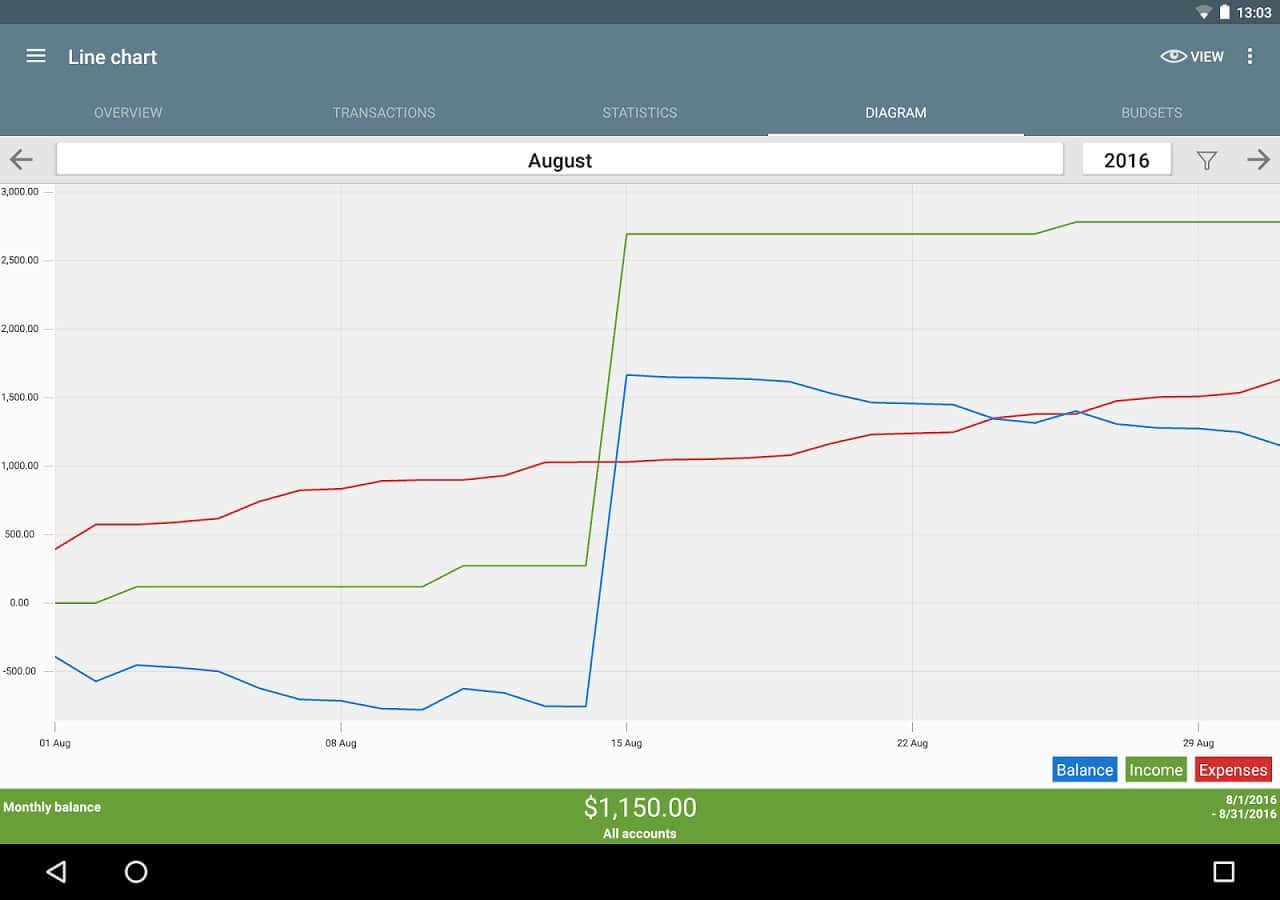Open the Statistics tab
Image resolution: width=1280 pixels, height=900 pixels.
pyautogui.click(x=640, y=113)
